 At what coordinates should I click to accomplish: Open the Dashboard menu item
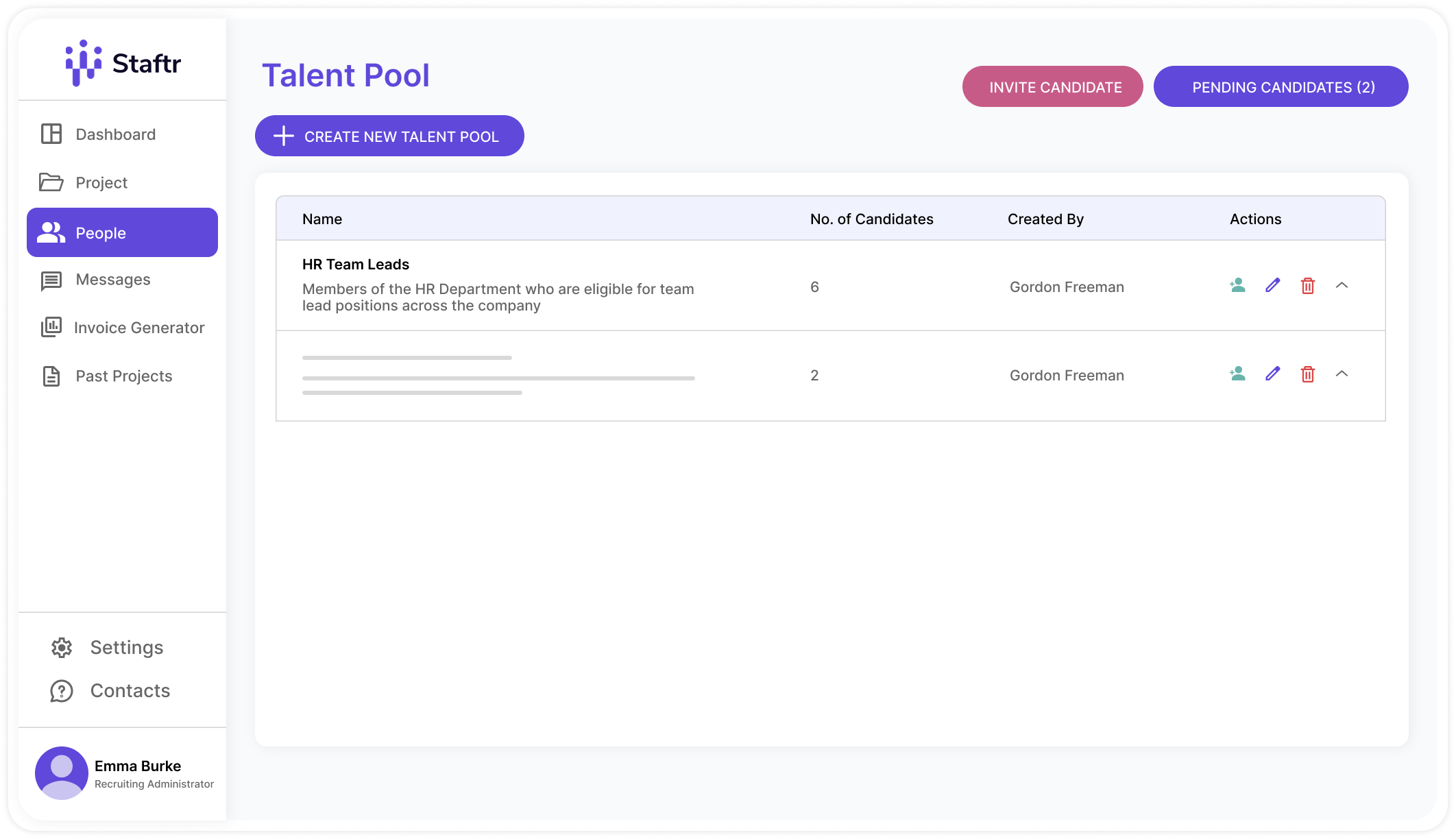point(115,134)
